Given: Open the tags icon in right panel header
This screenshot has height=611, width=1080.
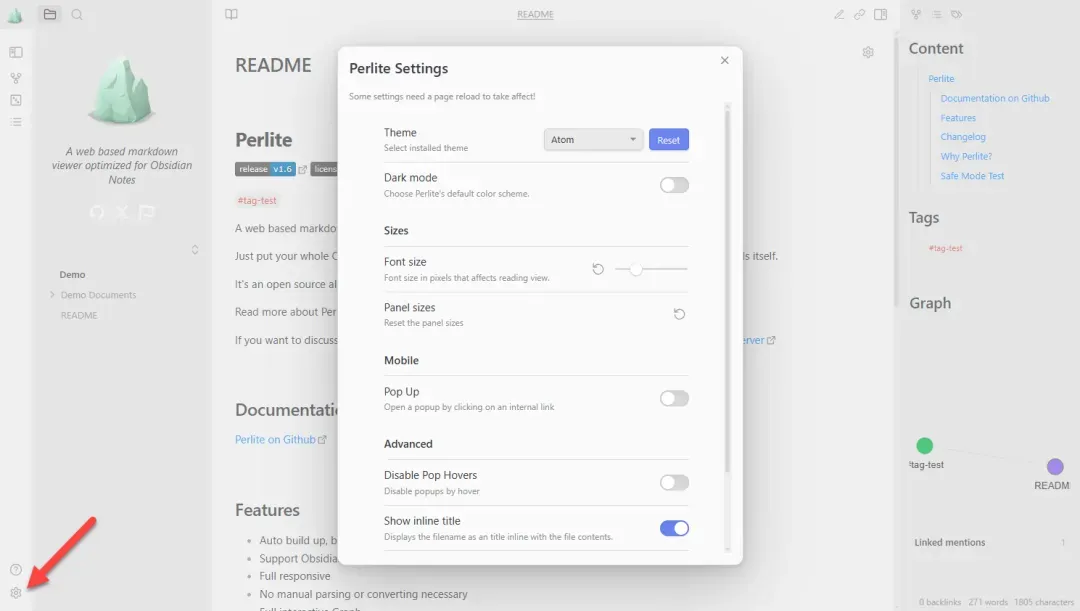Looking at the screenshot, I should click(x=957, y=14).
